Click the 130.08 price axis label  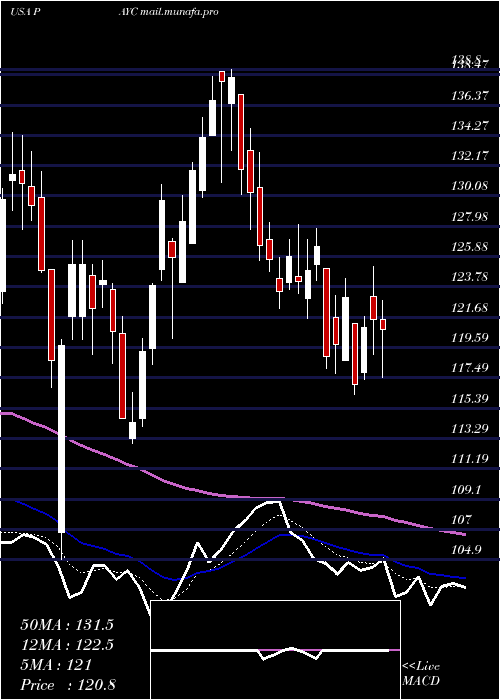470,186
